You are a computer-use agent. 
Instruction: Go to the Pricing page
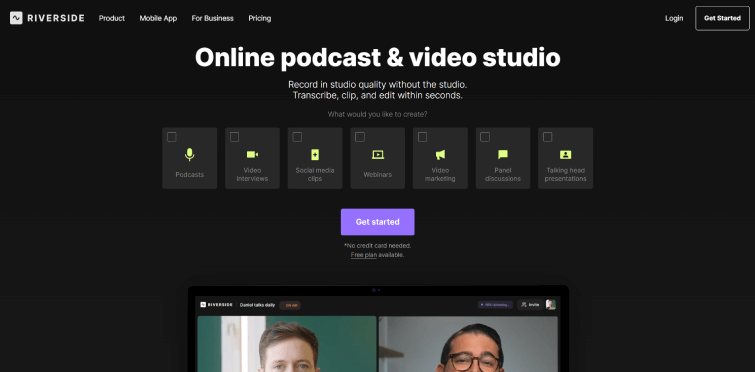pyautogui.click(x=260, y=18)
